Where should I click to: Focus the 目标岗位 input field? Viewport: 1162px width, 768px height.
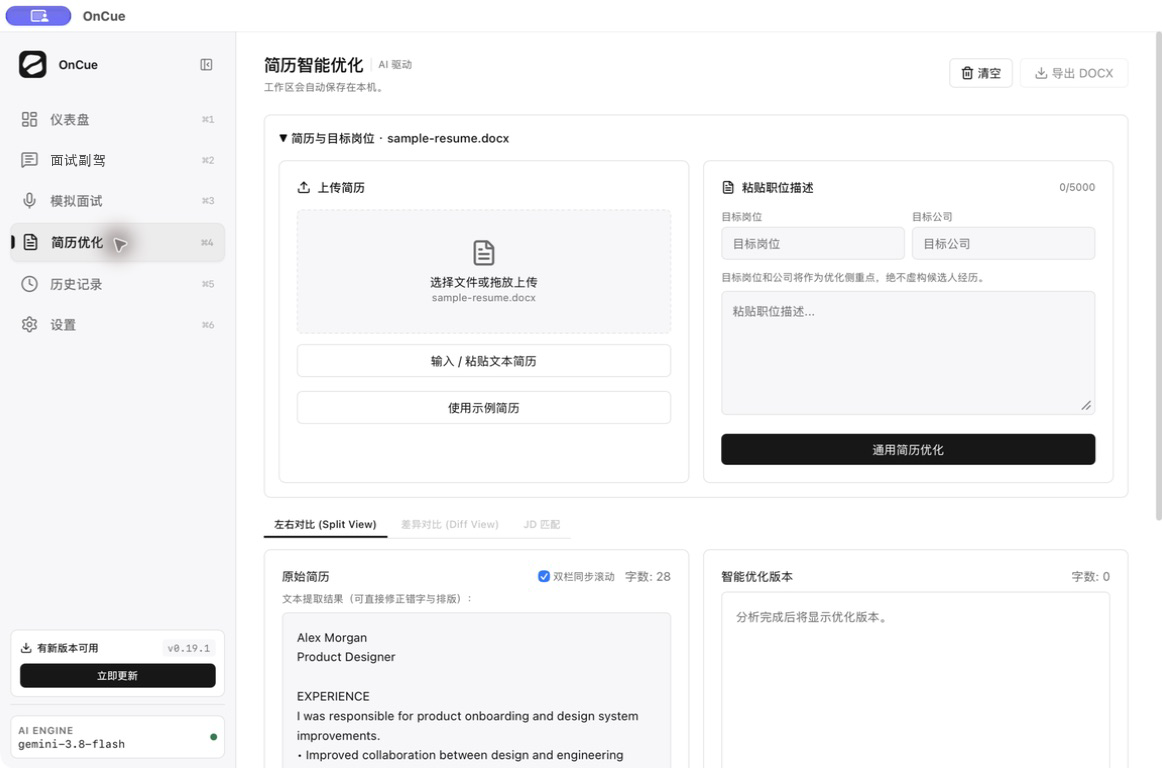(813, 243)
